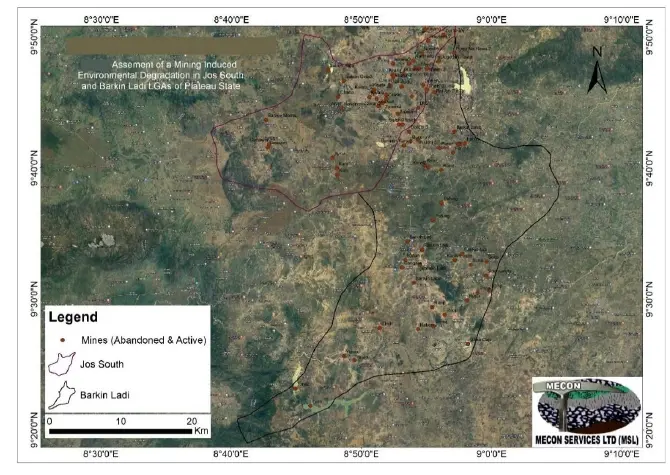The width and height of the screenshot is (670, 475).
Task: Click the 8°50'0"E longitude label along the top edge
Action: coord(361,20)
